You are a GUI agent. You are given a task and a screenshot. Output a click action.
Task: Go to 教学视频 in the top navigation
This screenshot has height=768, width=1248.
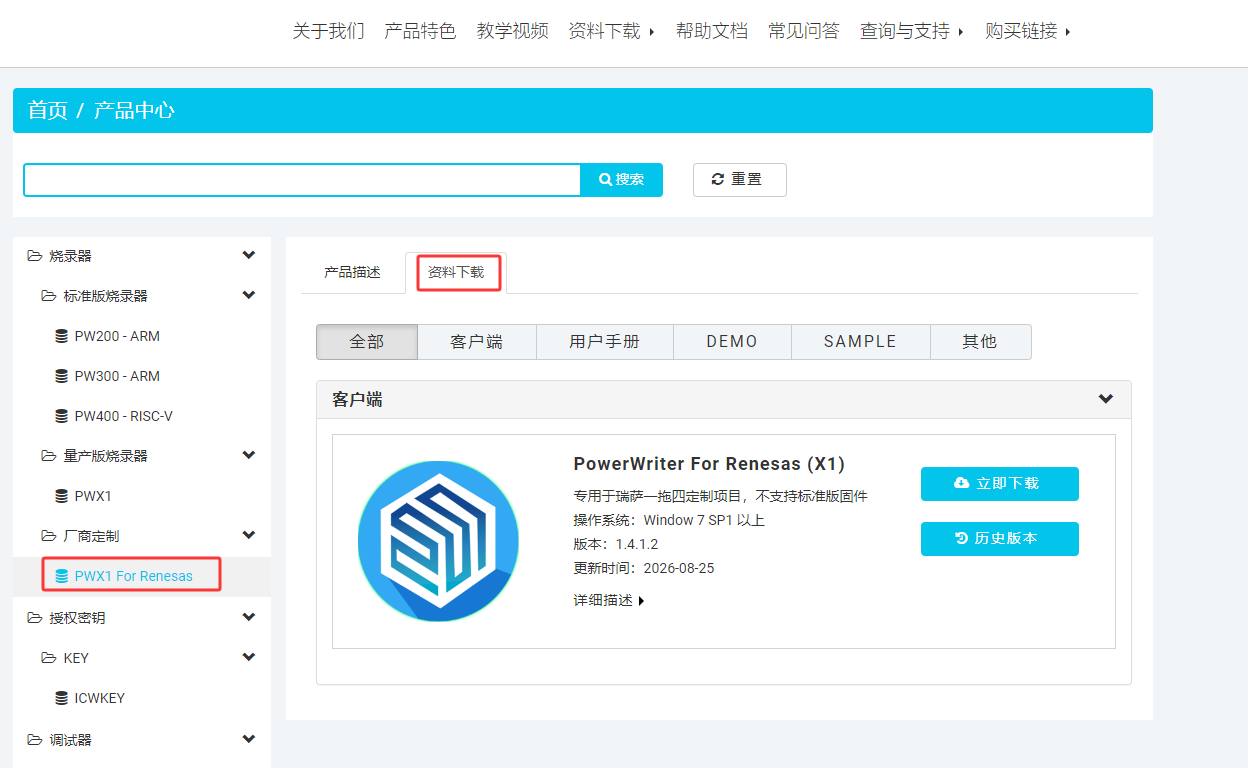(x=512, y=31)
